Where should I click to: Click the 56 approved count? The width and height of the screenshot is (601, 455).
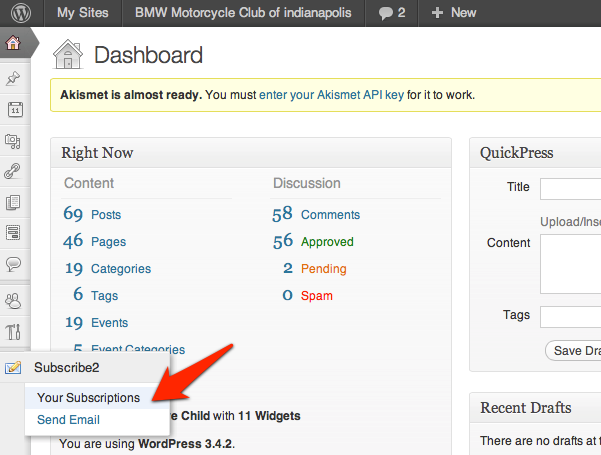283,241
